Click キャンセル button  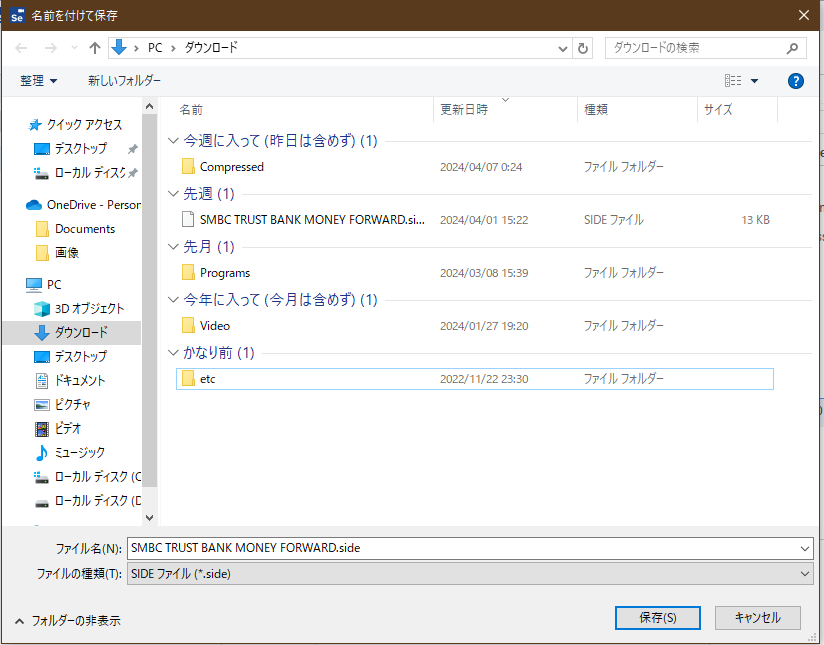757,618
